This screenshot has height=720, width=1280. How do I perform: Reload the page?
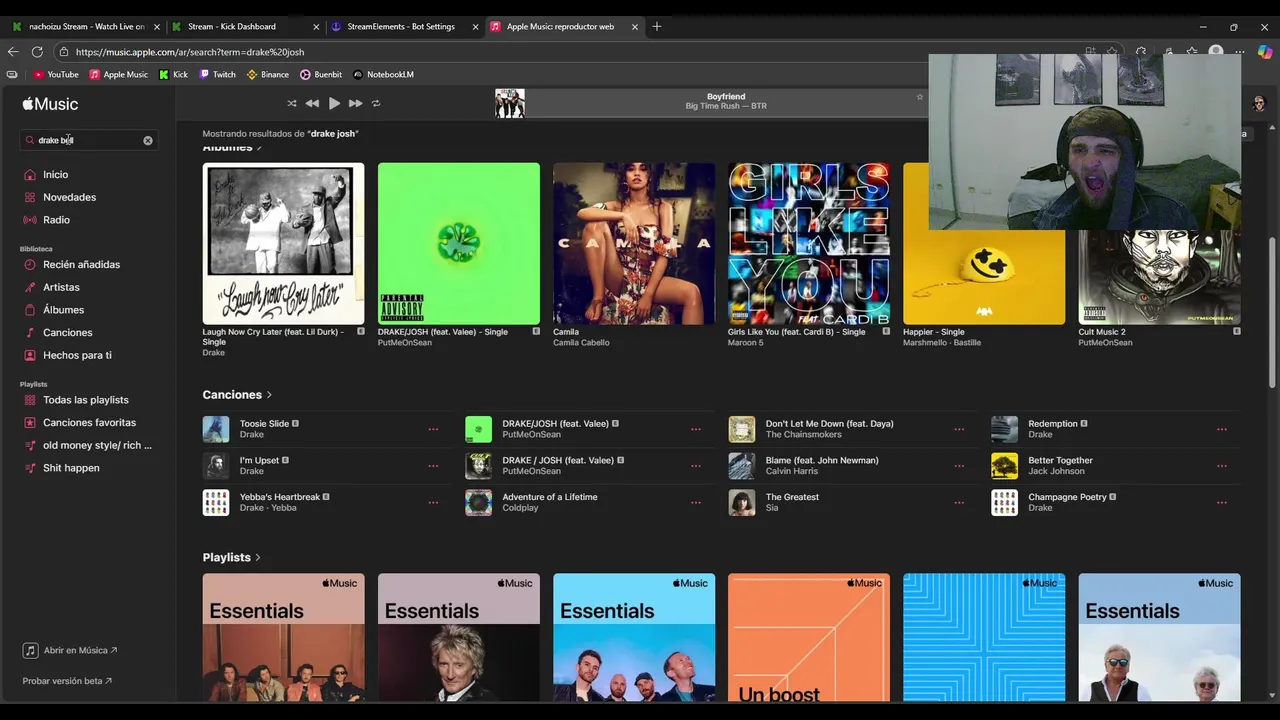click(x=37, y=52)
